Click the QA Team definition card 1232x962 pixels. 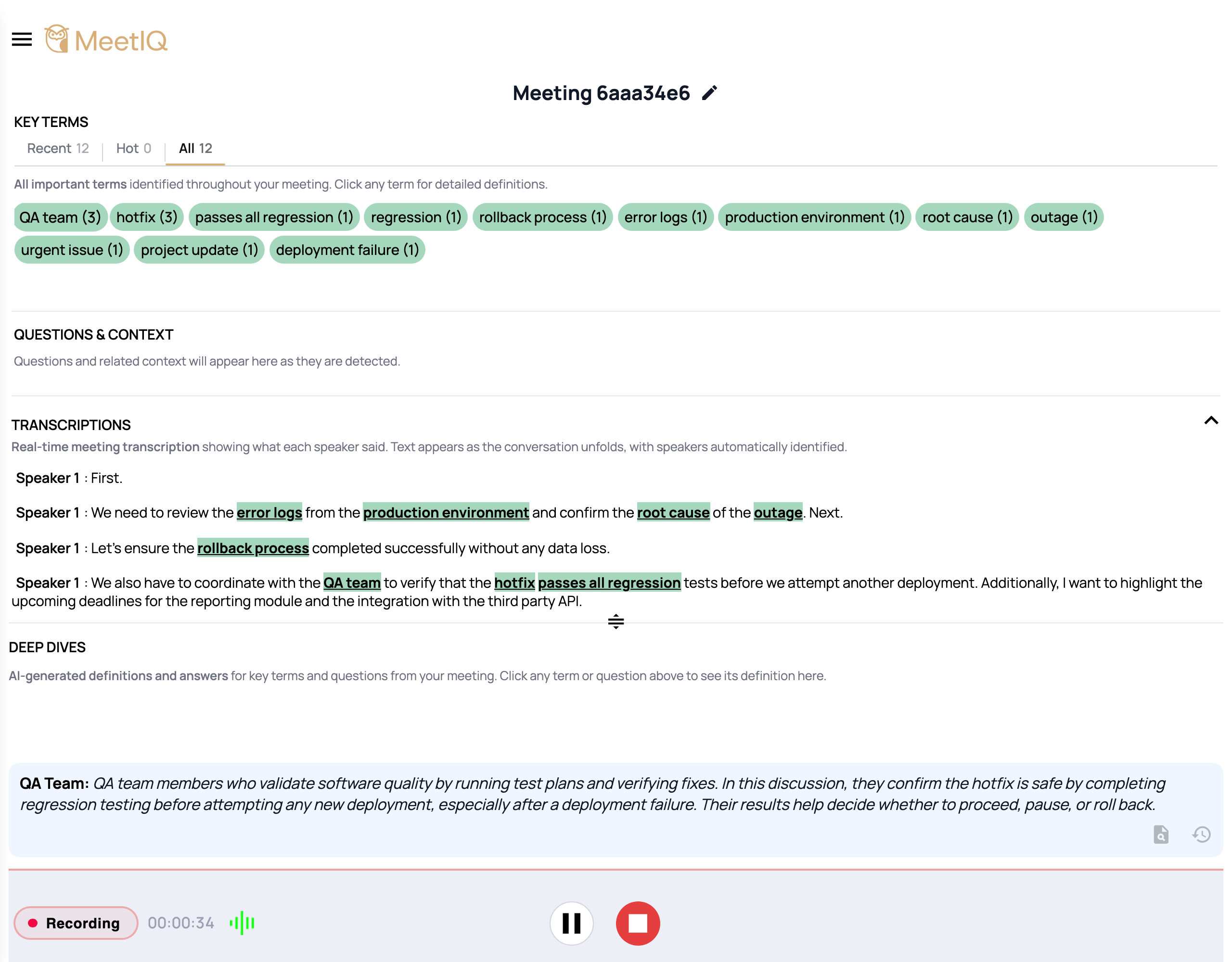pos(616,810)
